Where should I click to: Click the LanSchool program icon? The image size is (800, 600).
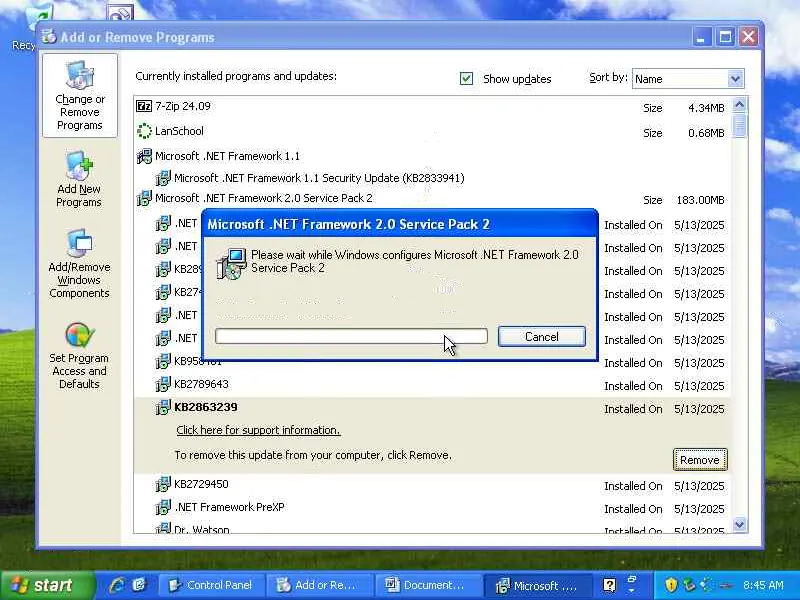point(144,131)
